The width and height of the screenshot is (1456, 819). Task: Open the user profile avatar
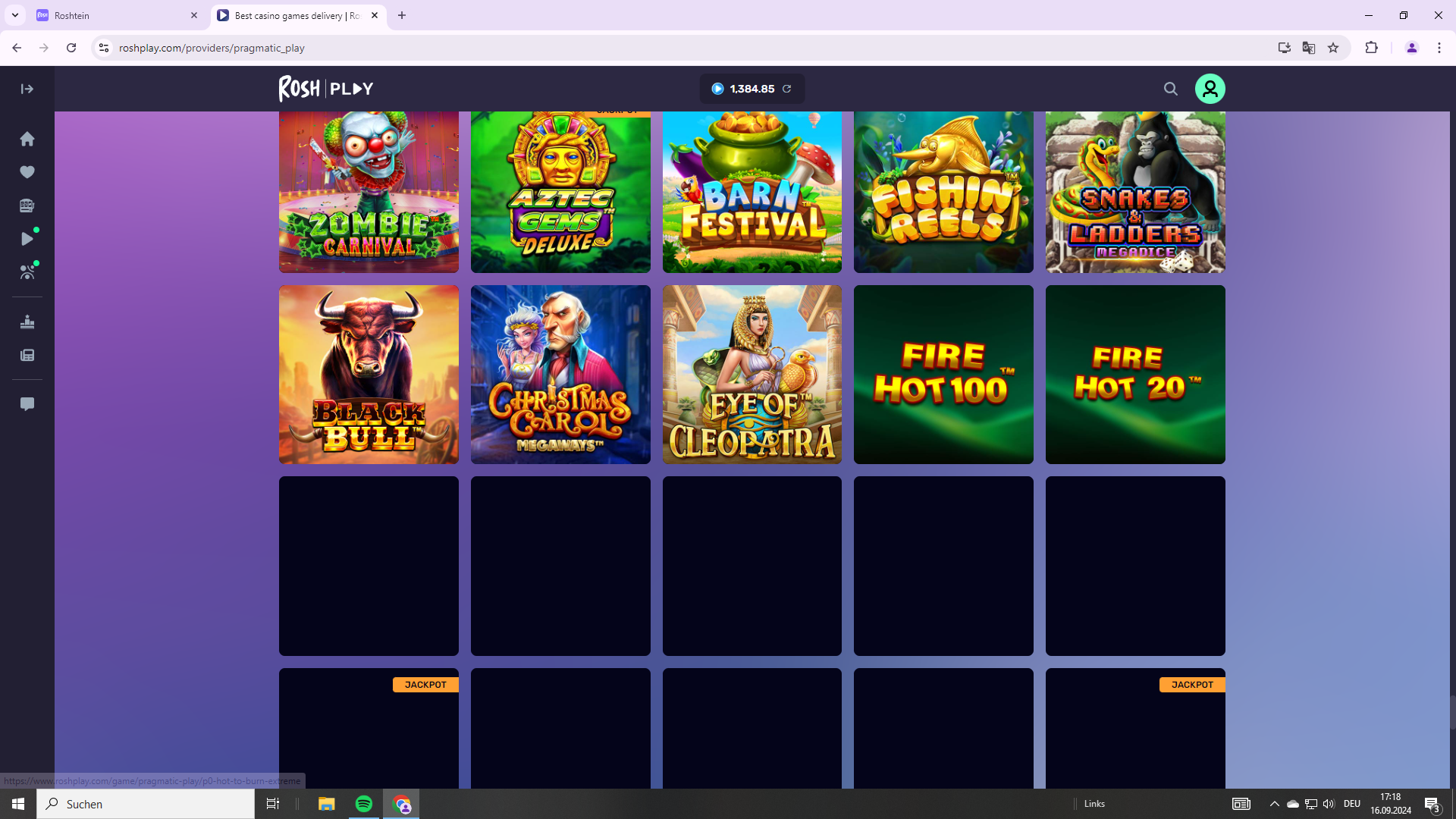(1210, 89)
